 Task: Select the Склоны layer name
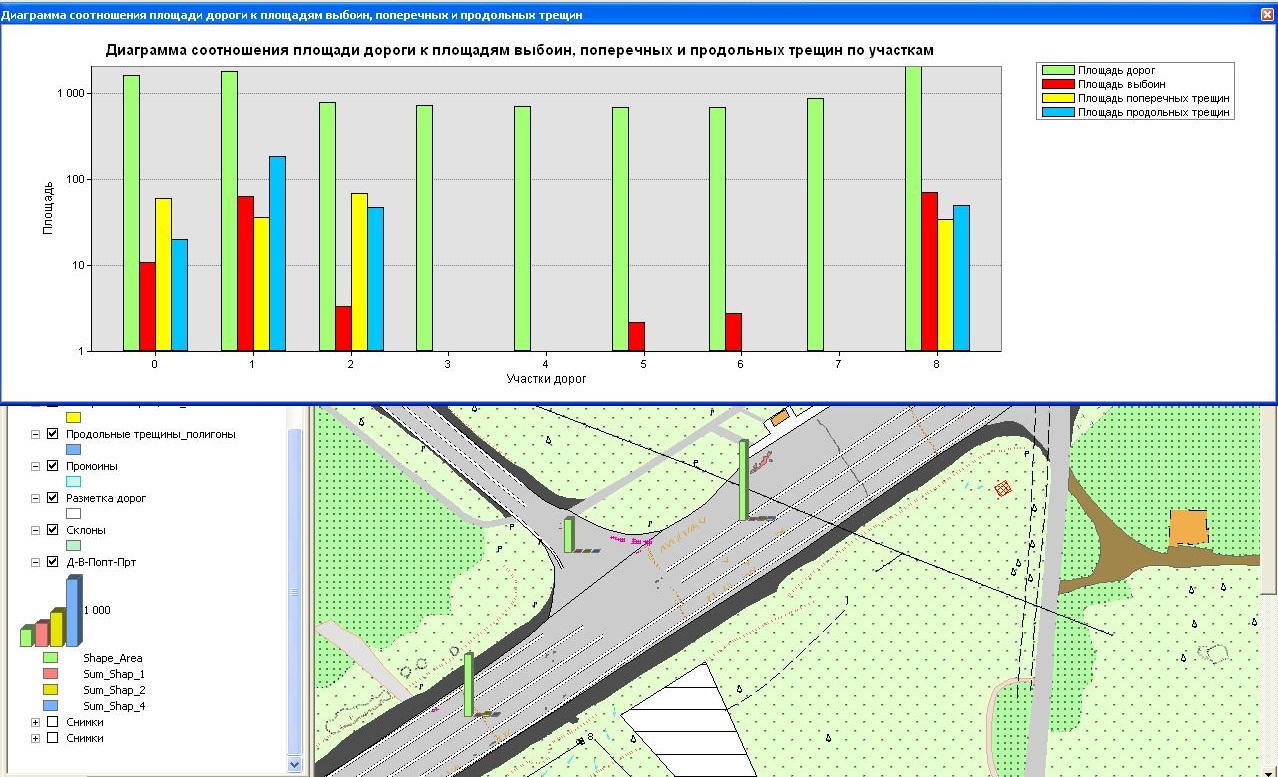pos(86,530)
